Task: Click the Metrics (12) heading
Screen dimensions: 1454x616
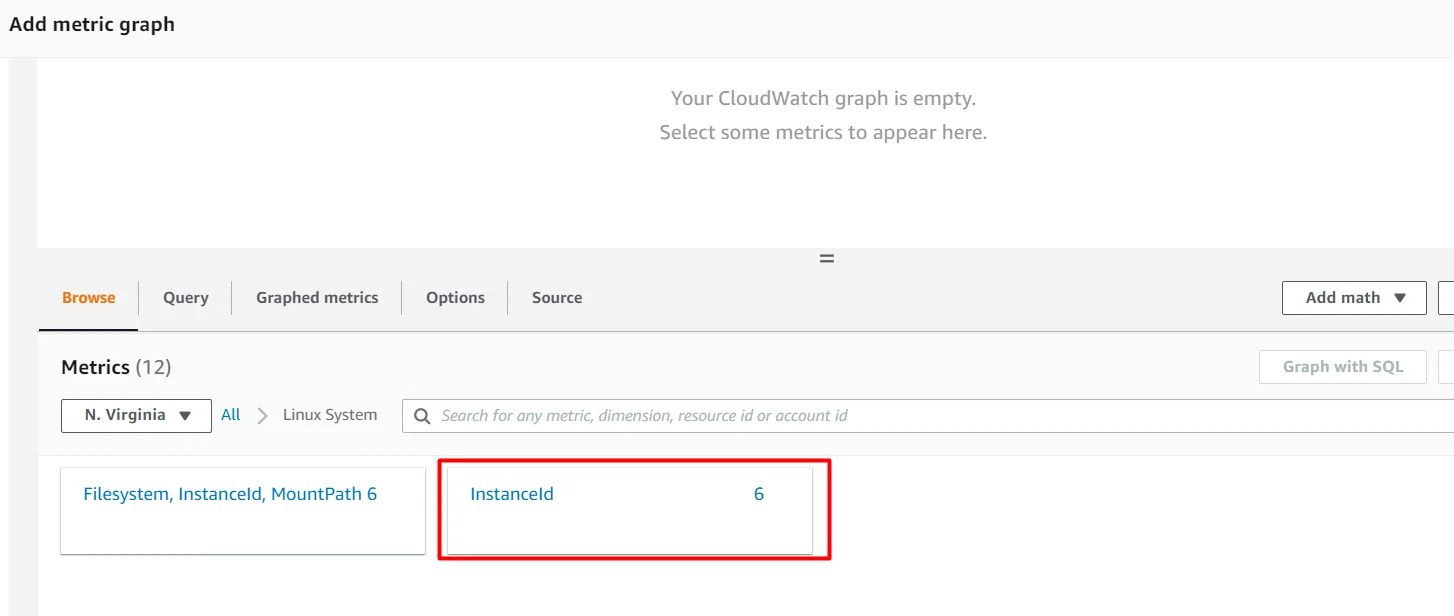Action: pyautogui.click(x=116, y=367)
